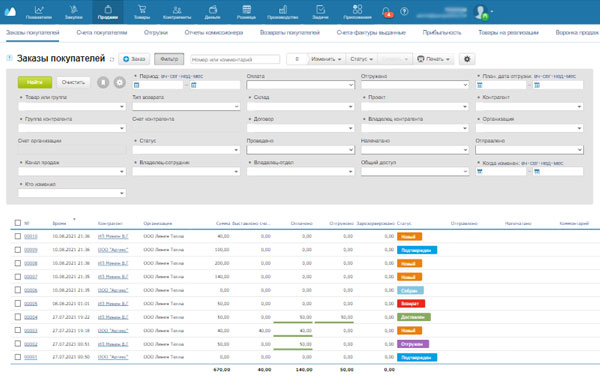Expand the Товар или группа dropdown

(72, 106)
